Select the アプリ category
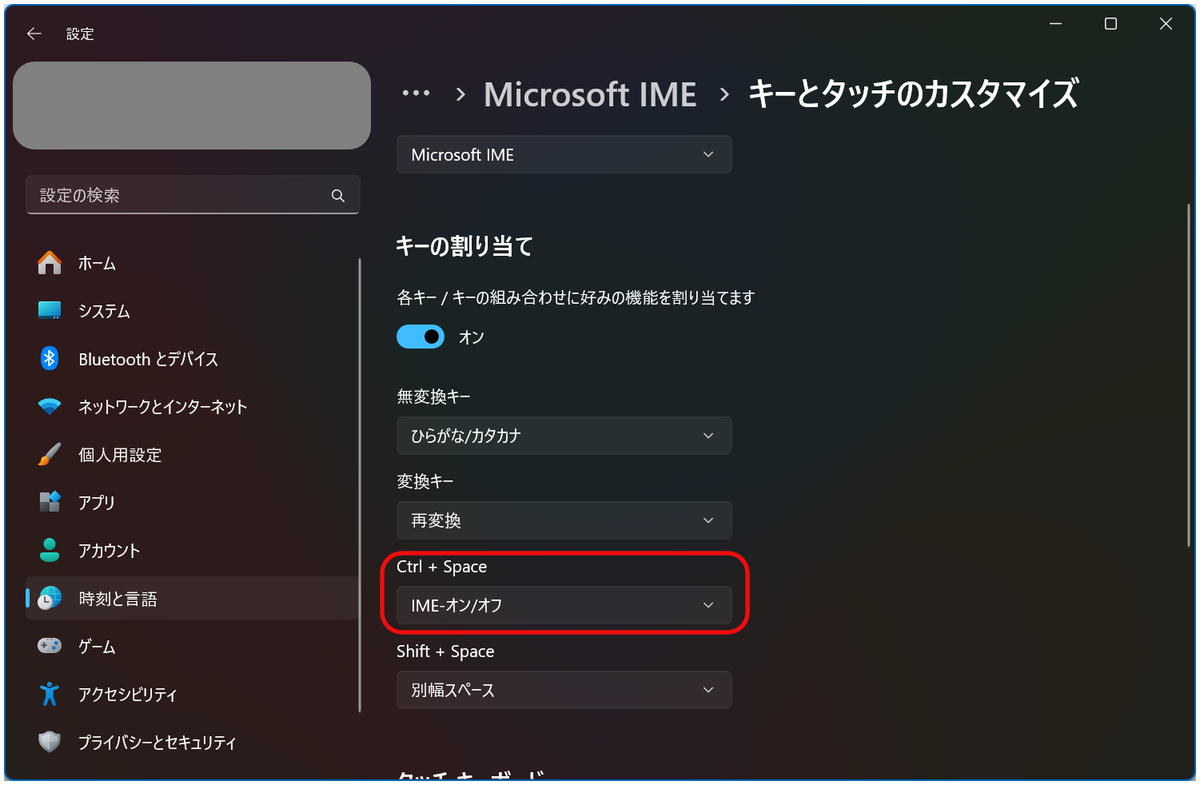Screen dimensions: 1200x785 (192, 502)
